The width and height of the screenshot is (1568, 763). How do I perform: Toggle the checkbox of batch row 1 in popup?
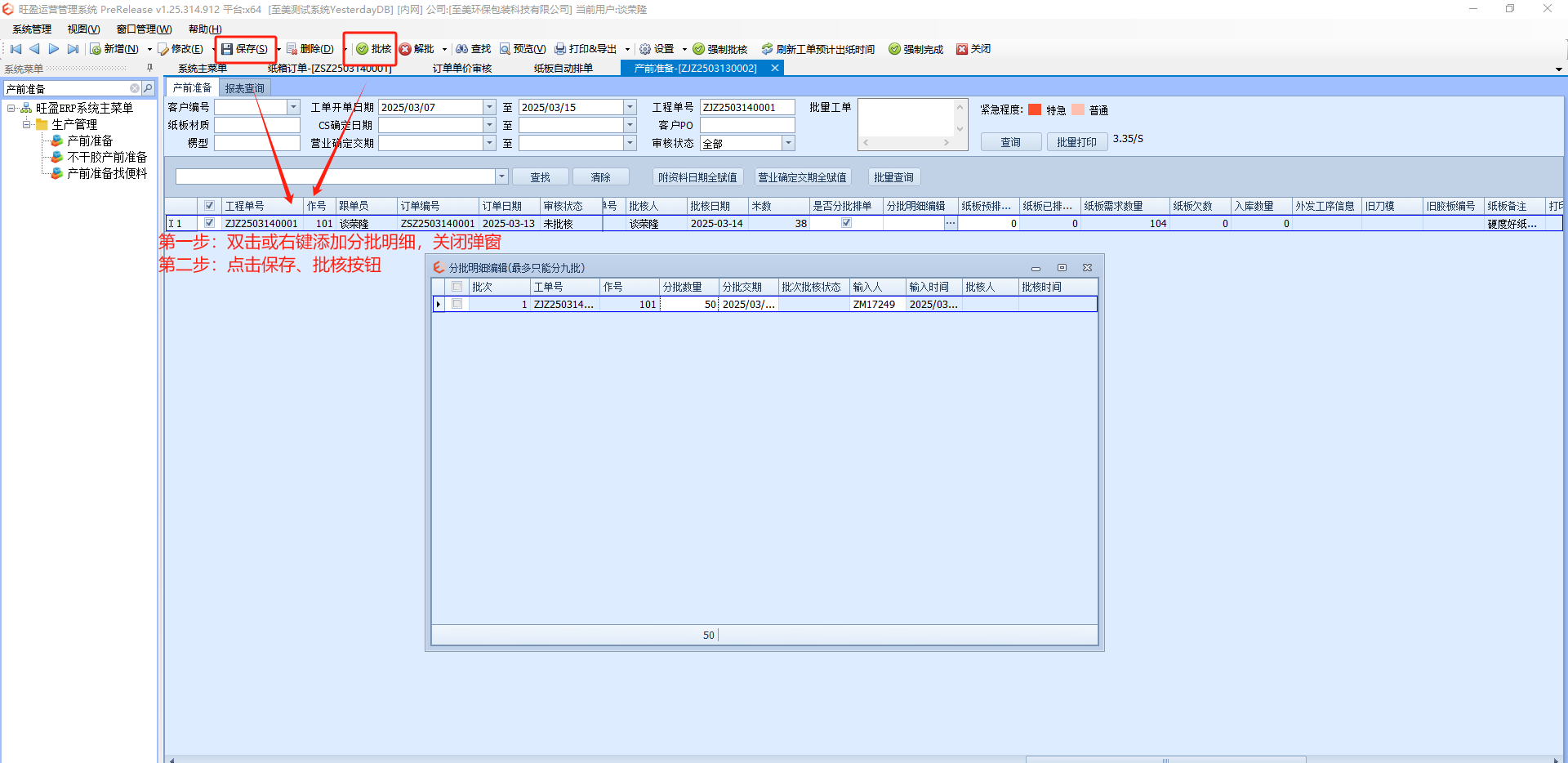[x=457, y=304]
